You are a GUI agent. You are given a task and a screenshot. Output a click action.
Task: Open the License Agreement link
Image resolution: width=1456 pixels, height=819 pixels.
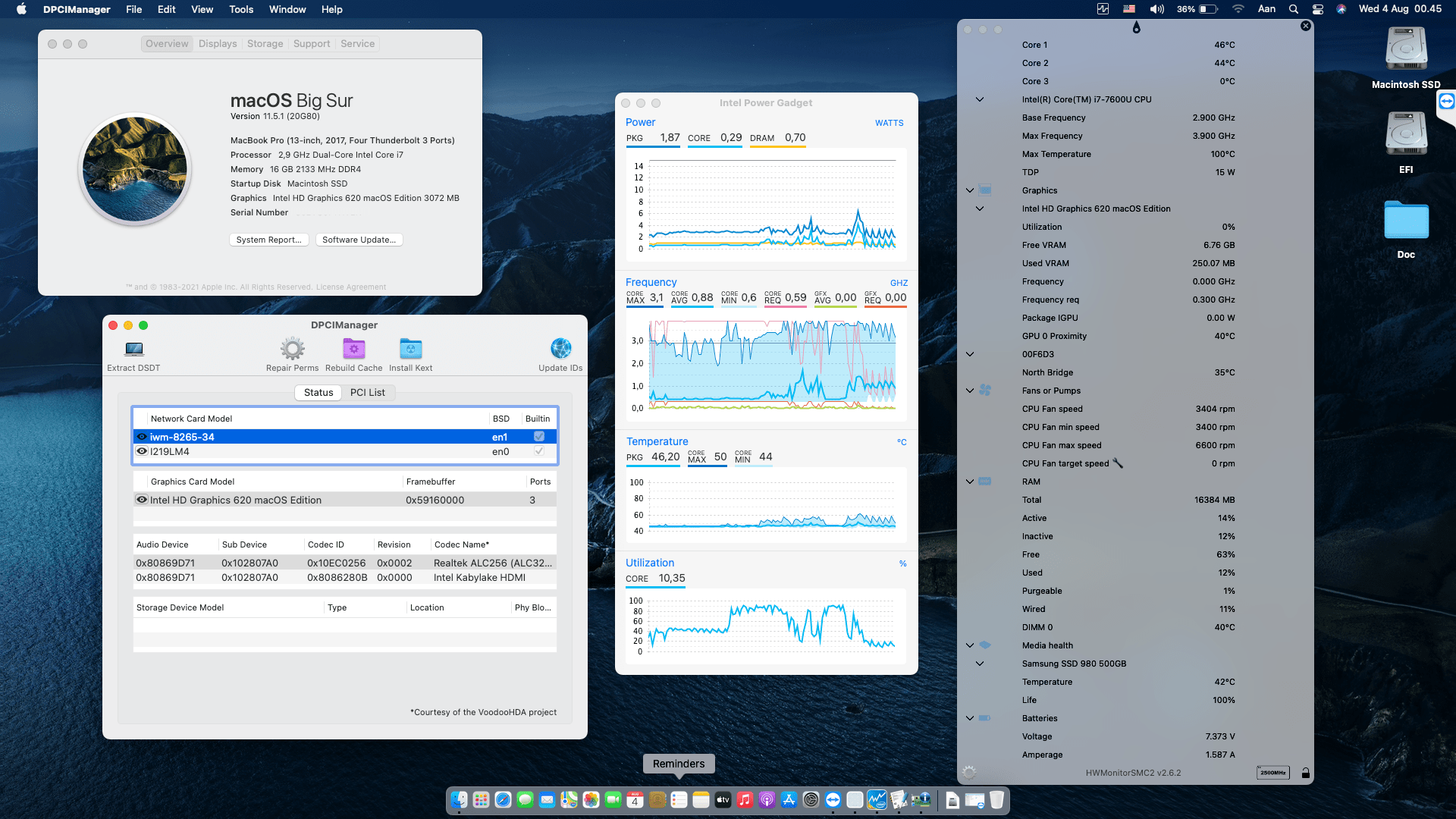[351, 287]
